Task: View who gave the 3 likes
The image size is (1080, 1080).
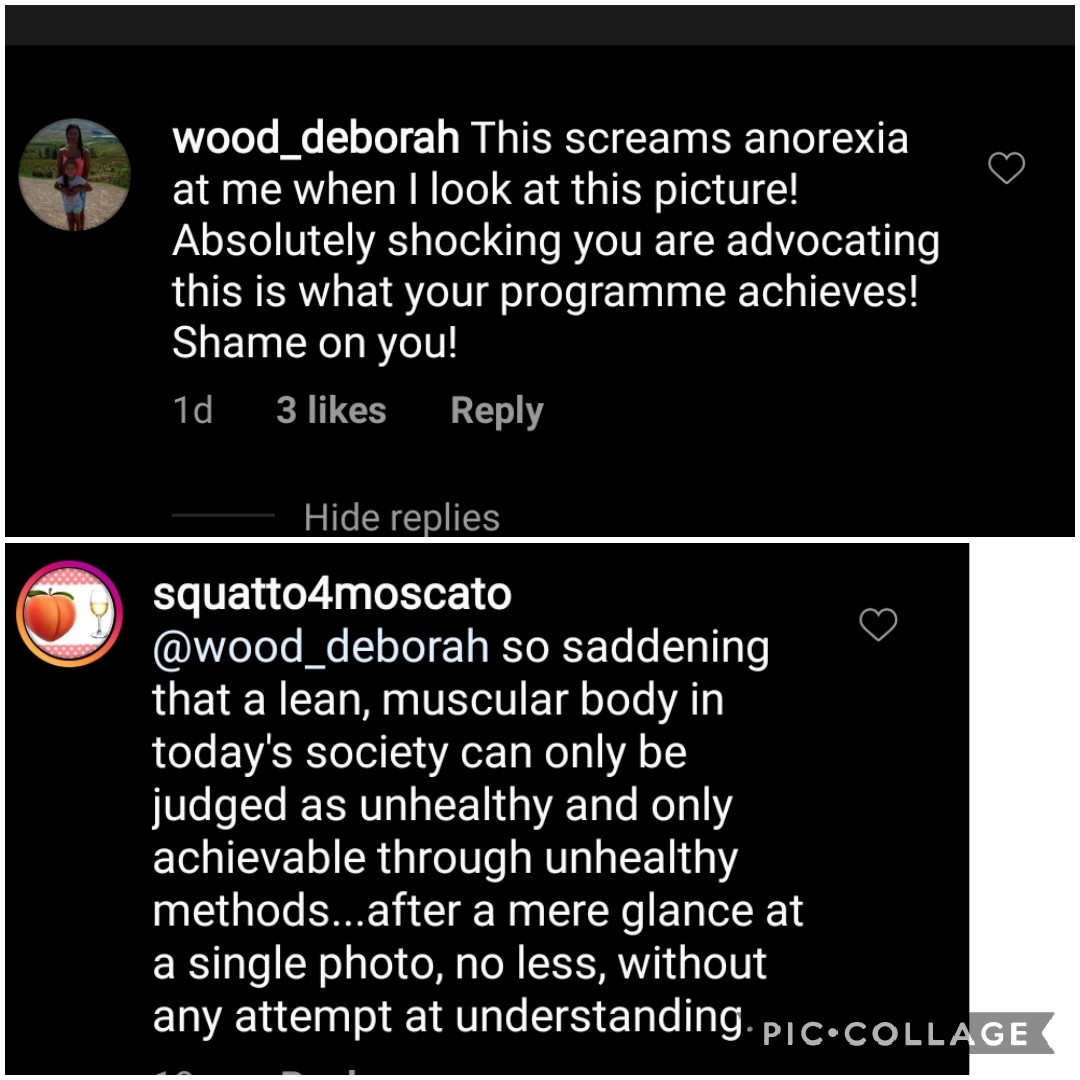Action: (x=331, y=410)
